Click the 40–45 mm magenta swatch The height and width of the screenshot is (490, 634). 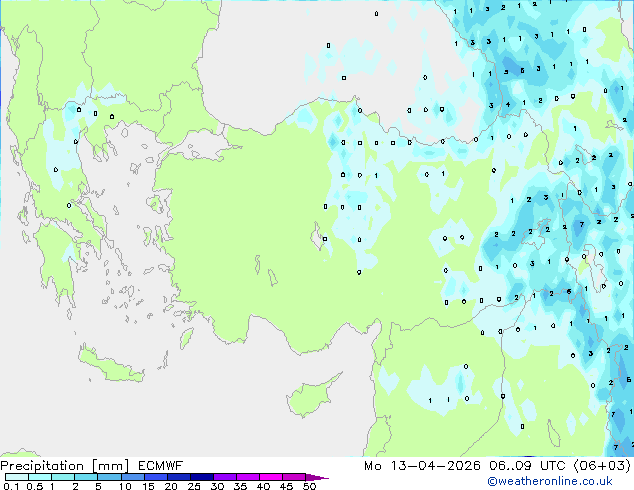click(271, 477)
